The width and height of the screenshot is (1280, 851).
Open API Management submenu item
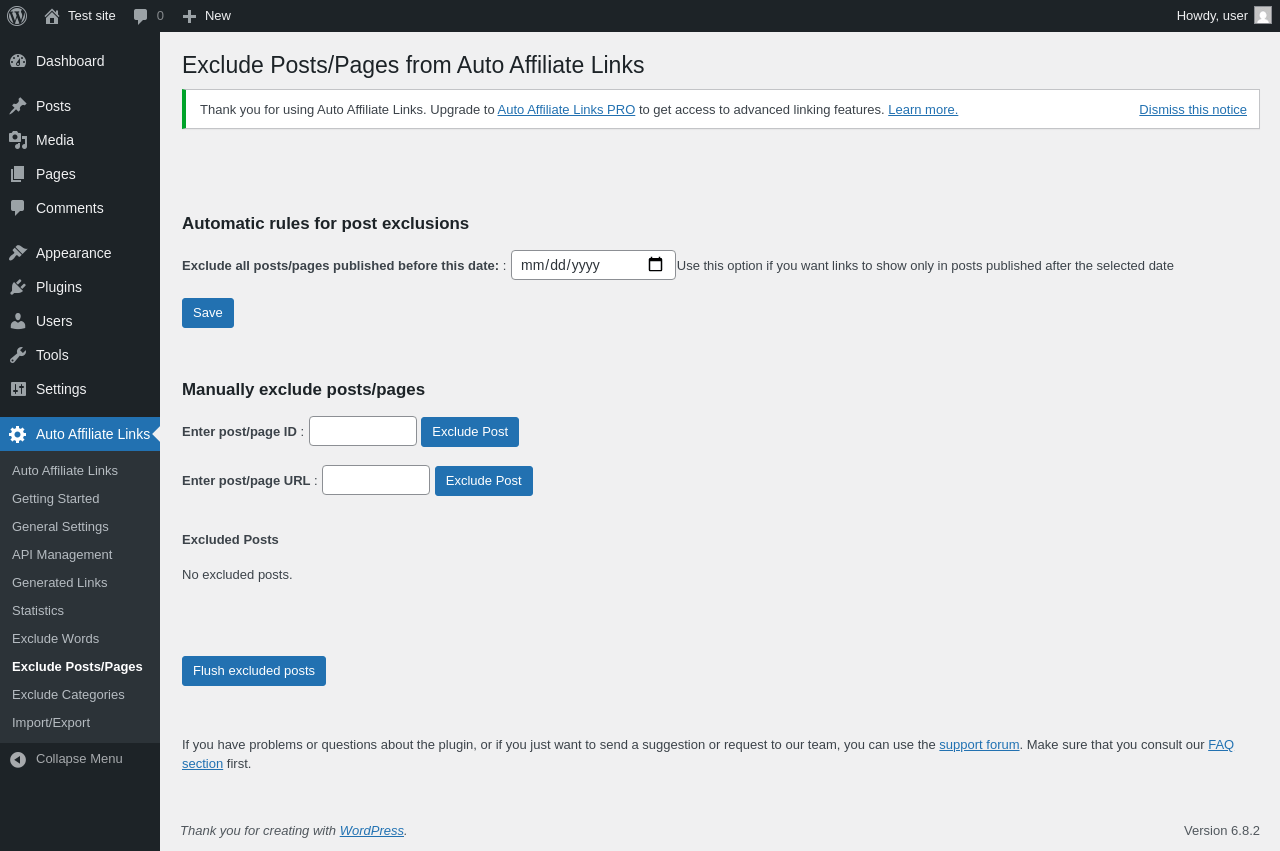click(80, 554)
